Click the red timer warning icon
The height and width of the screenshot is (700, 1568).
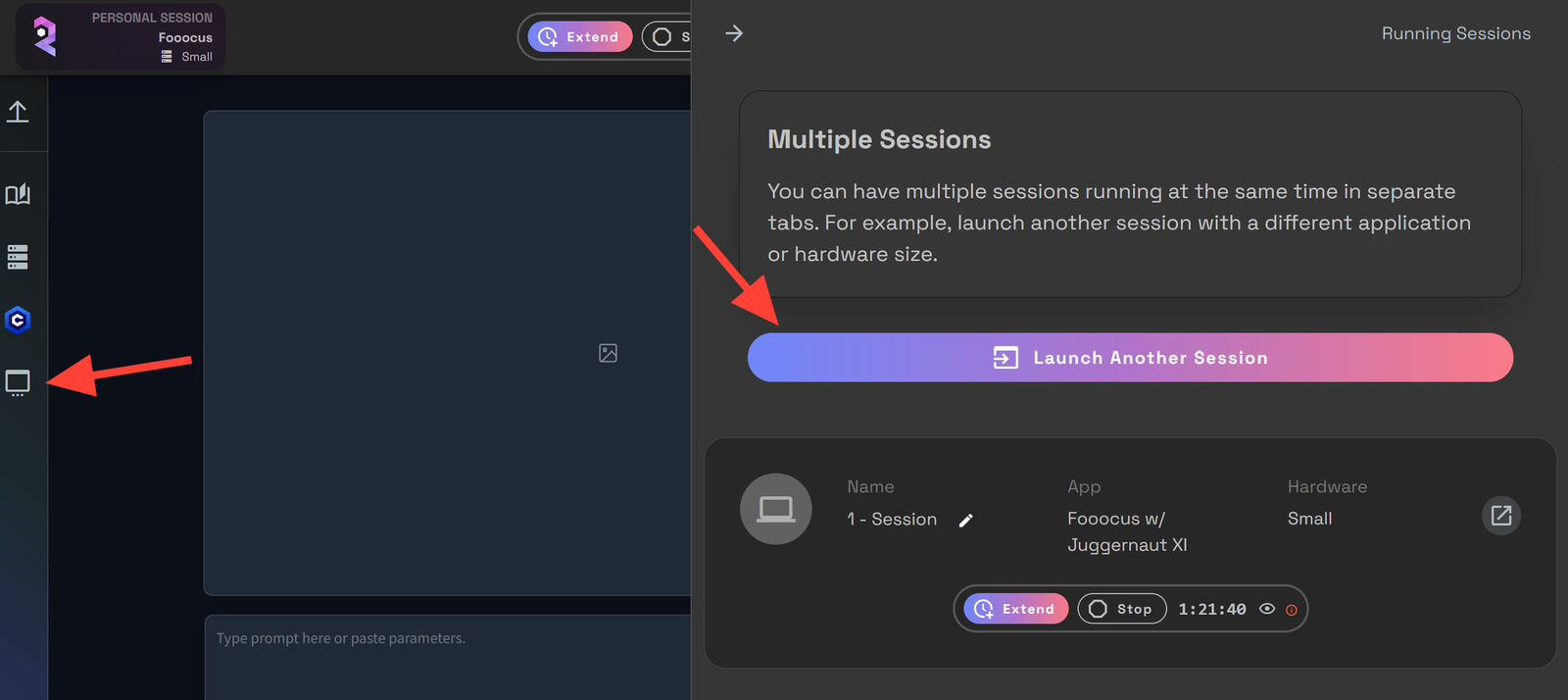[x=1292, y=610]
